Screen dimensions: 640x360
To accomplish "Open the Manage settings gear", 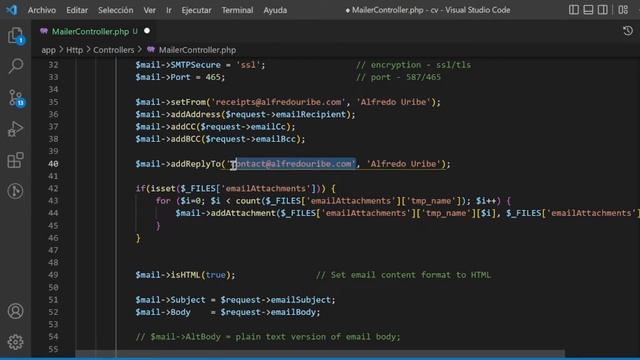I will [x=16, y=342].
